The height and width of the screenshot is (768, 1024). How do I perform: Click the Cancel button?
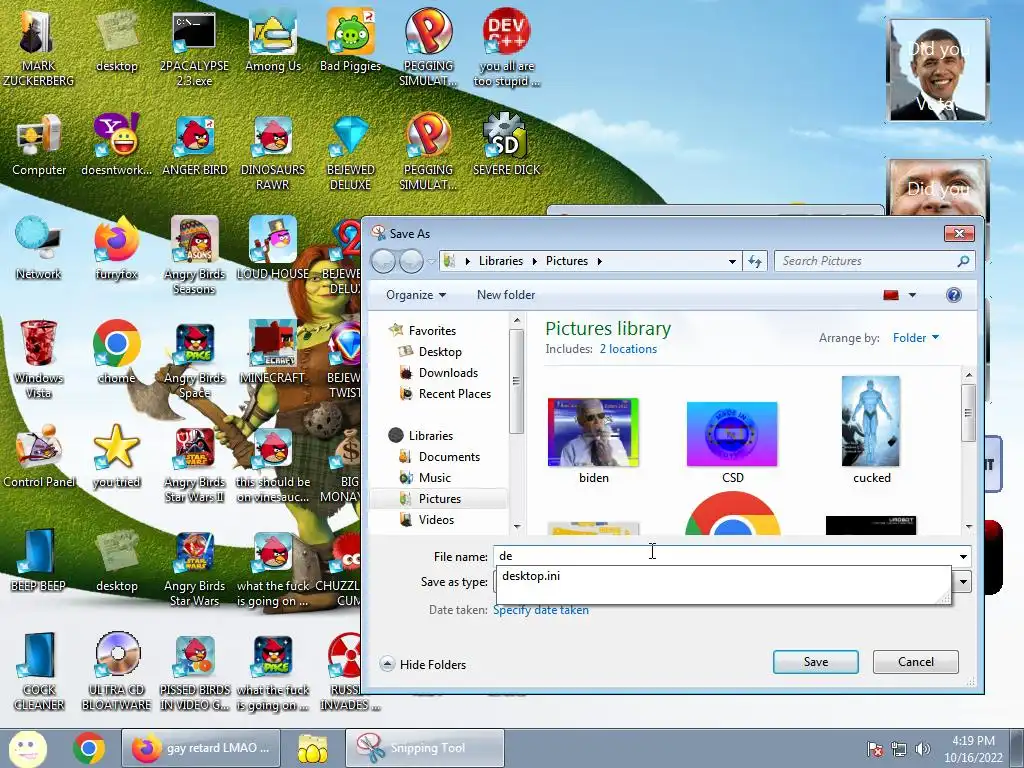(916, 662)
